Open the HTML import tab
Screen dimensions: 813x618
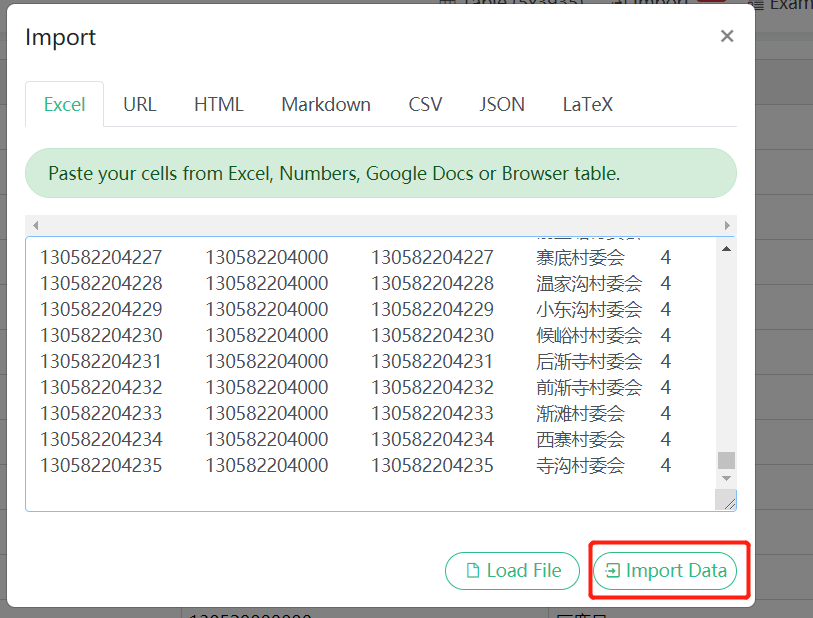(218, 104)
